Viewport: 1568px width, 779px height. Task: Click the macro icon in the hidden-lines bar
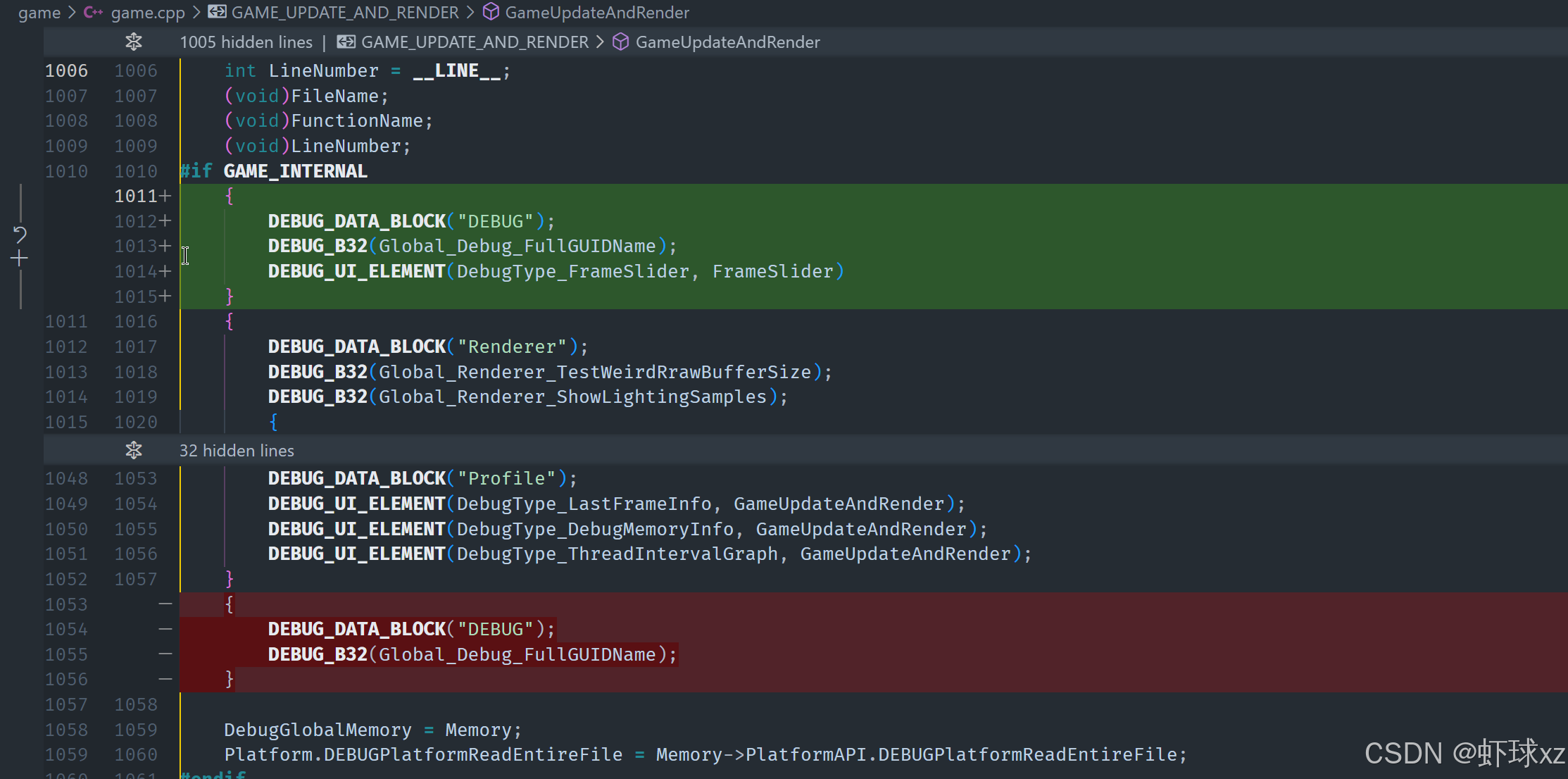[346, 42]
